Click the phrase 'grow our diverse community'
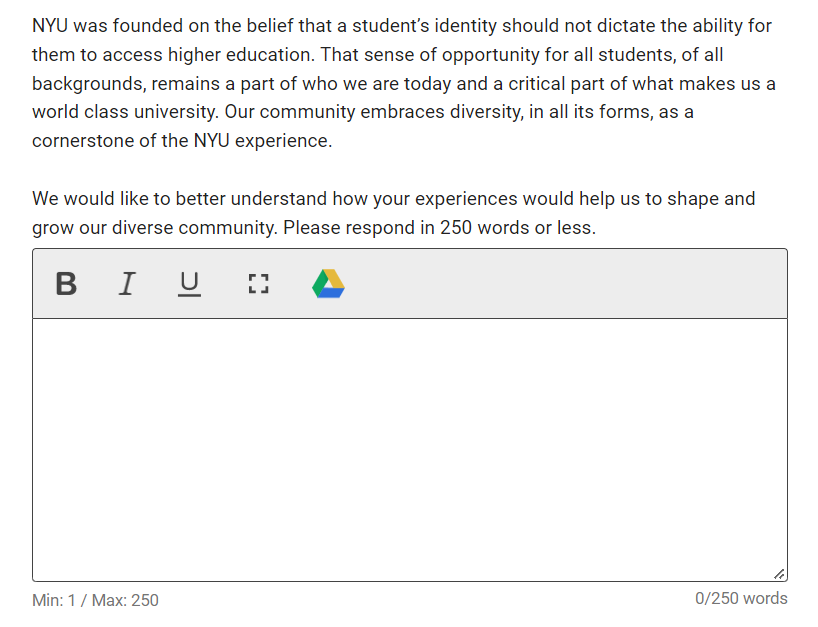Screen dimensions: 818x627 pyautogui.click(x=154, y=228)
